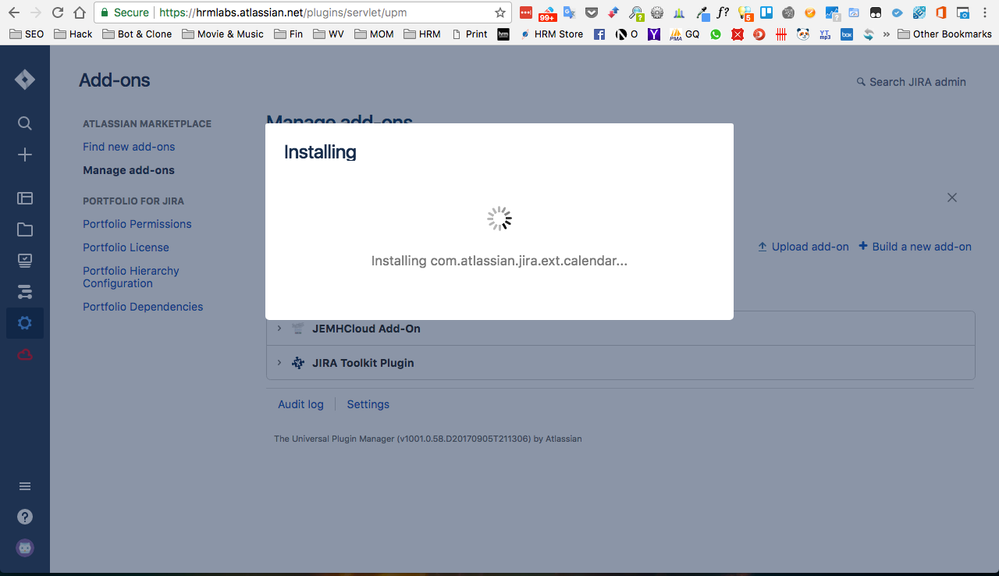This screenshot has height=576, width=999.
Task: Click Build a new add-on link
Action: coord(915,247)
